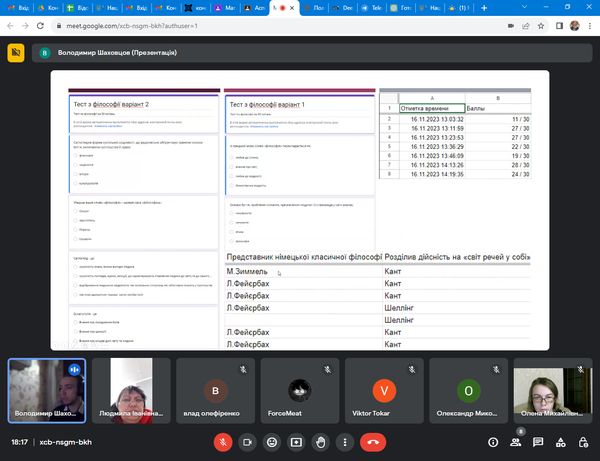
Task: Show the participants list panel
Action: tap(515, 441)
